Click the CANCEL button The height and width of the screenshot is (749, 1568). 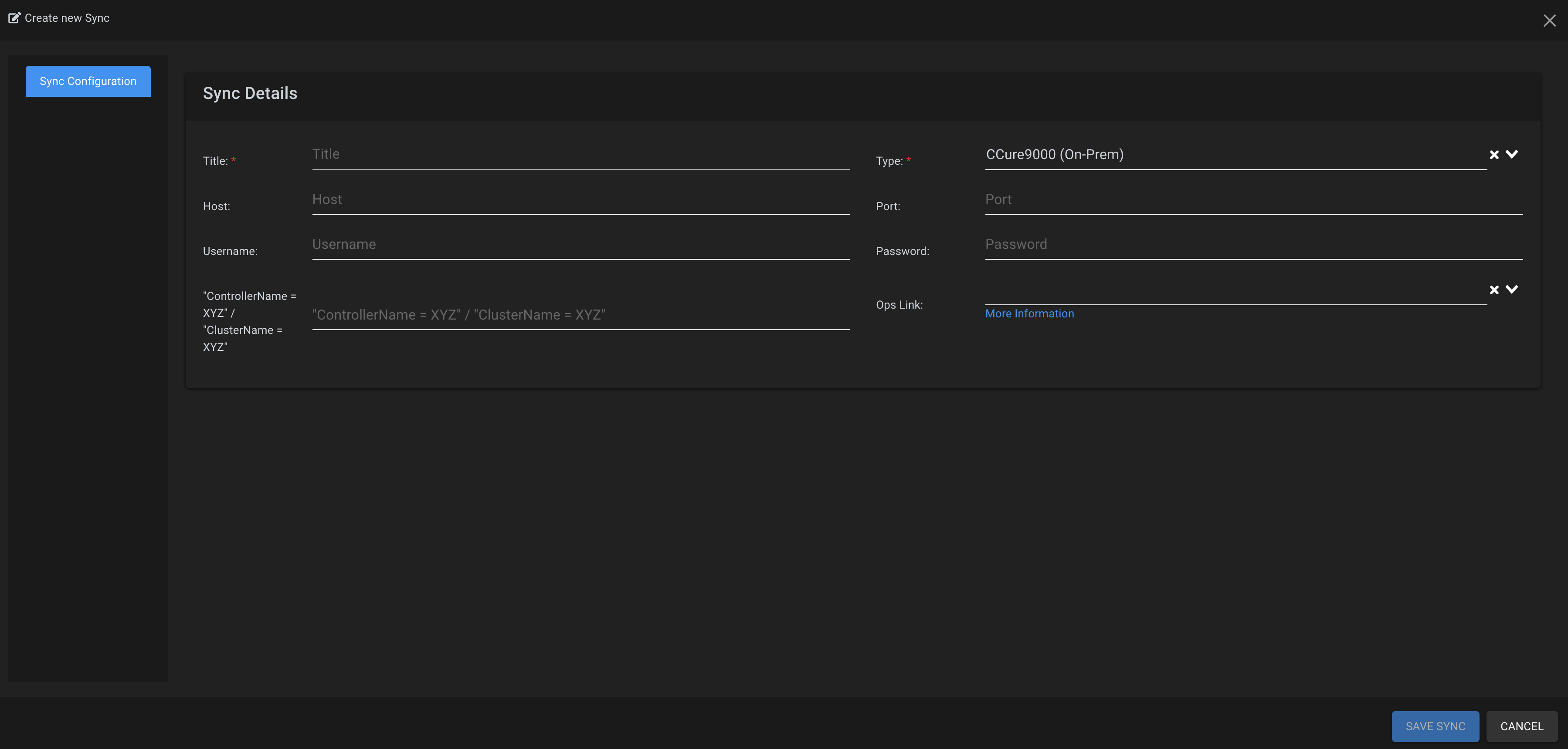pos(1522,726)
